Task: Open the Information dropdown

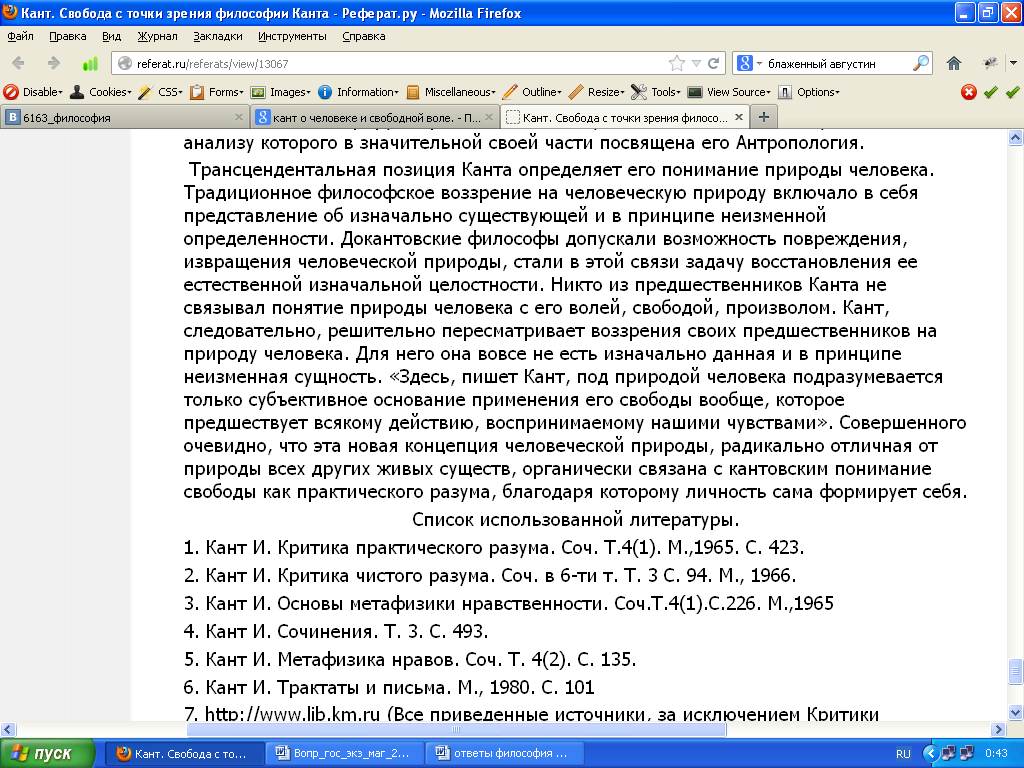Action: coord(359,92)
